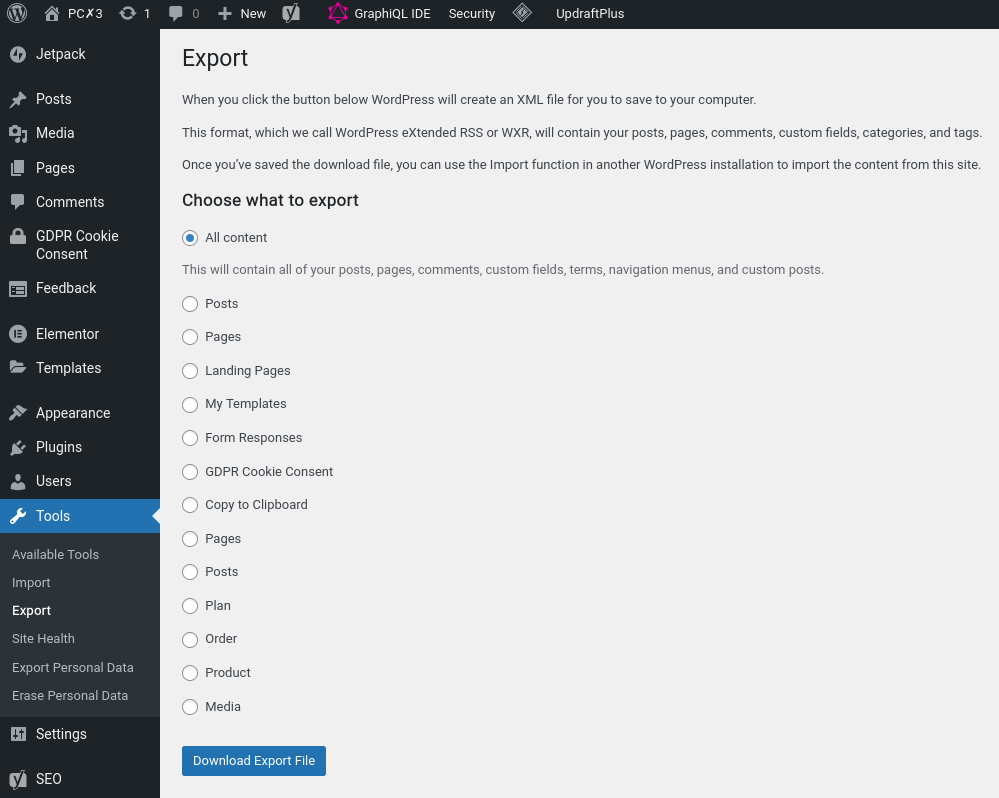Select the All content radio button
The height and width of the screenshot is (798, 999).
pyautogui.click(x=190, y=238)
